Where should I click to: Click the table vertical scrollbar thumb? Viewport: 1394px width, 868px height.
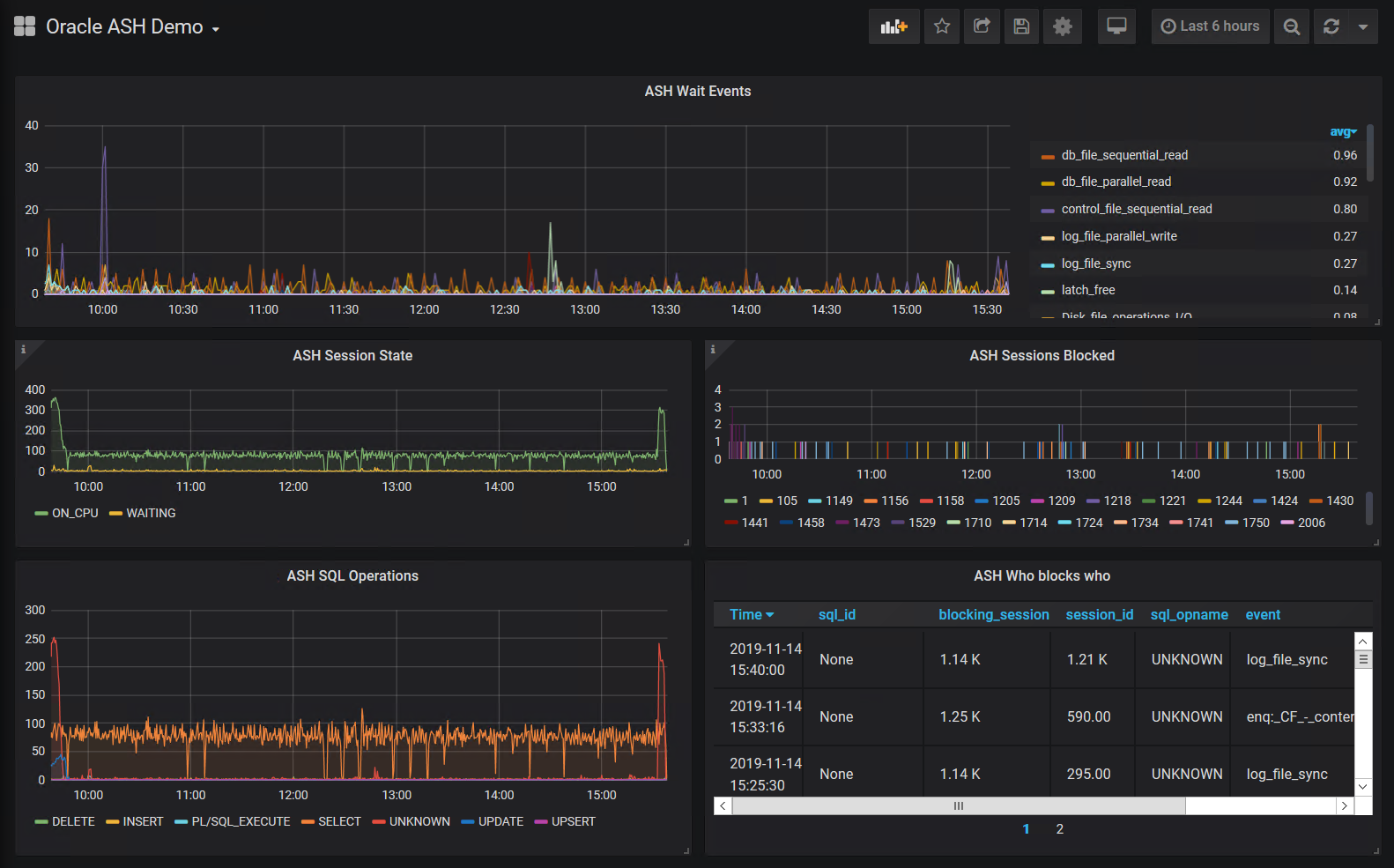[1363, 659]
